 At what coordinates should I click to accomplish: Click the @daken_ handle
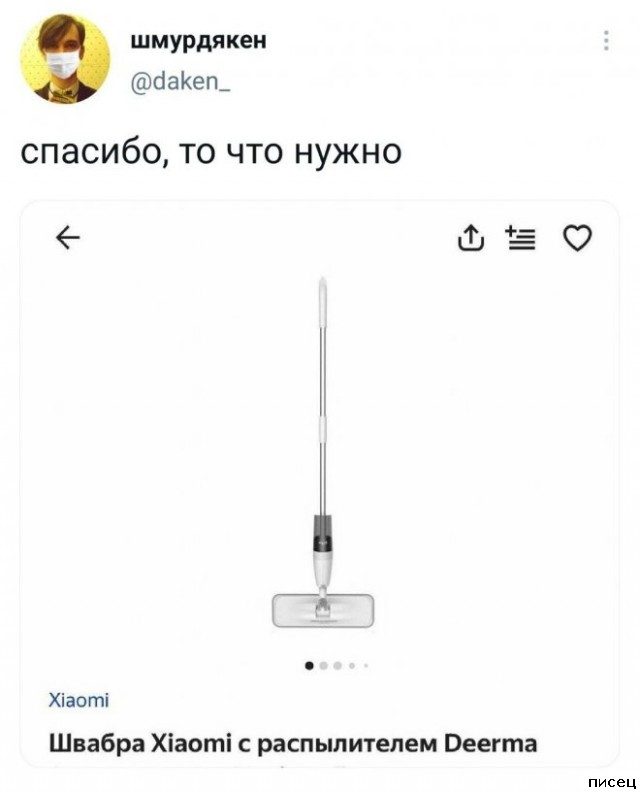[181, 81]
